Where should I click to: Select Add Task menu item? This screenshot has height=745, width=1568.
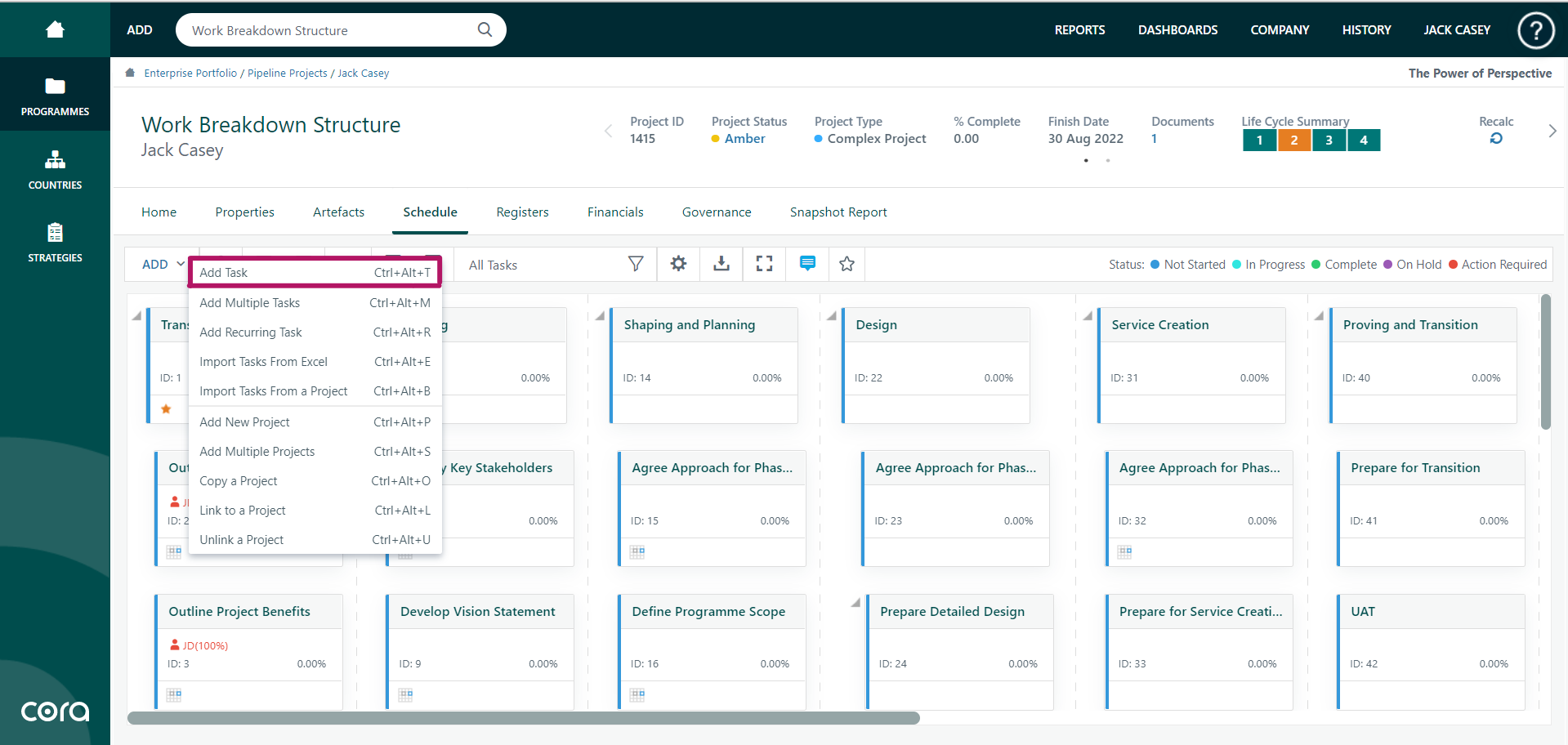(x=315, y=273)
